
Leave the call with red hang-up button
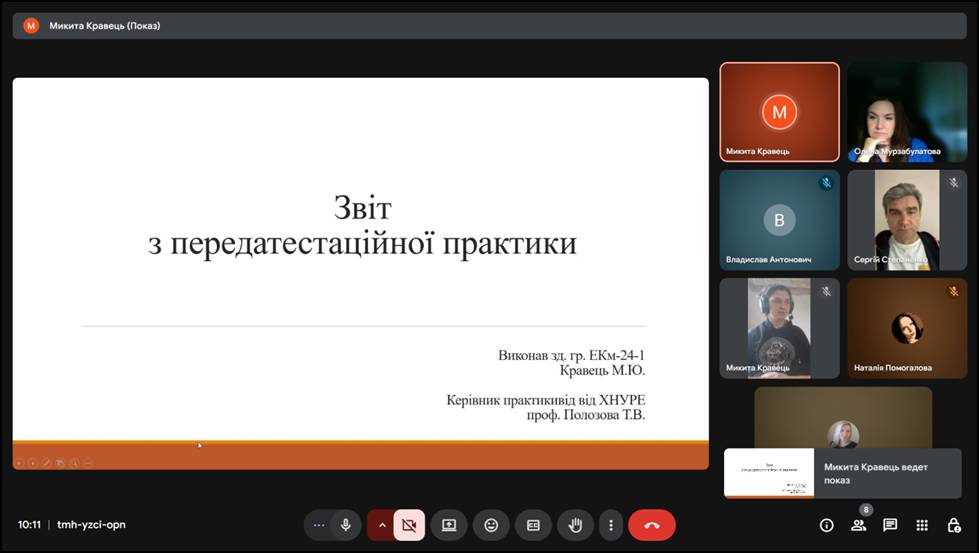652,525
